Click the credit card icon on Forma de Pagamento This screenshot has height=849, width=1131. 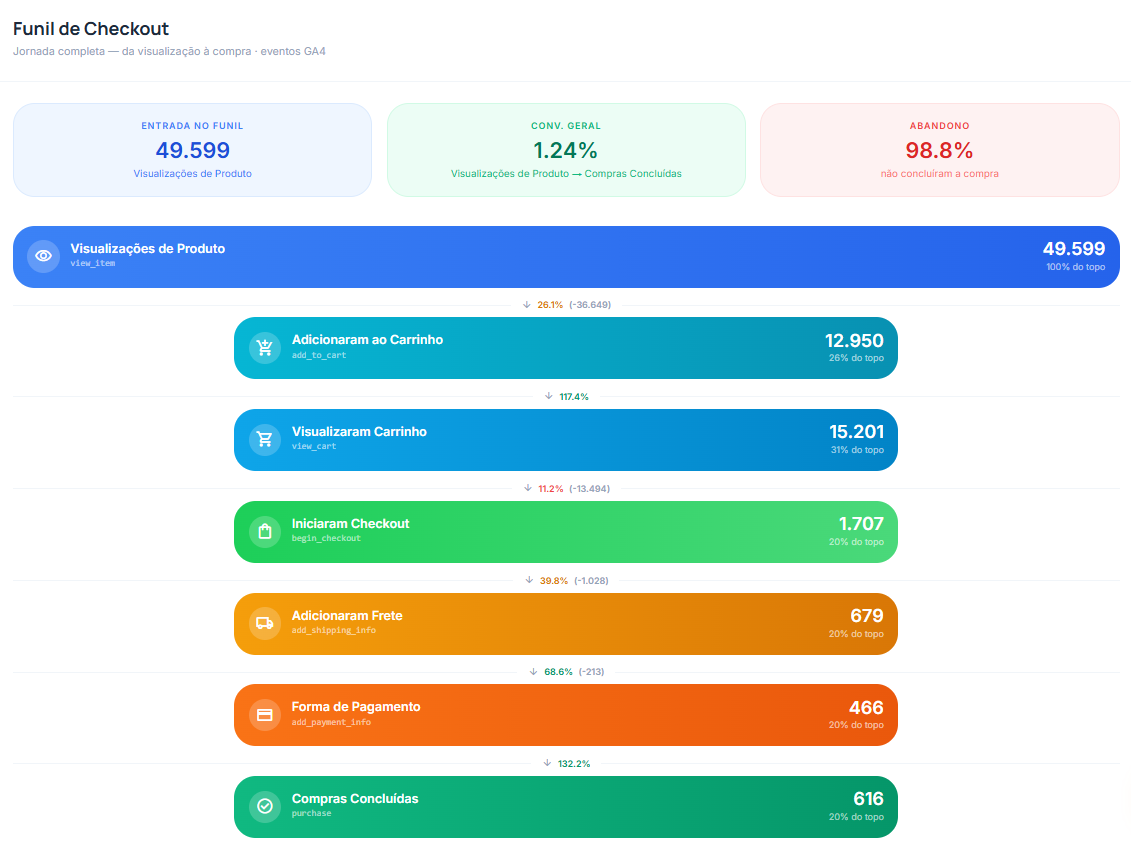click(x=265, y=715)
